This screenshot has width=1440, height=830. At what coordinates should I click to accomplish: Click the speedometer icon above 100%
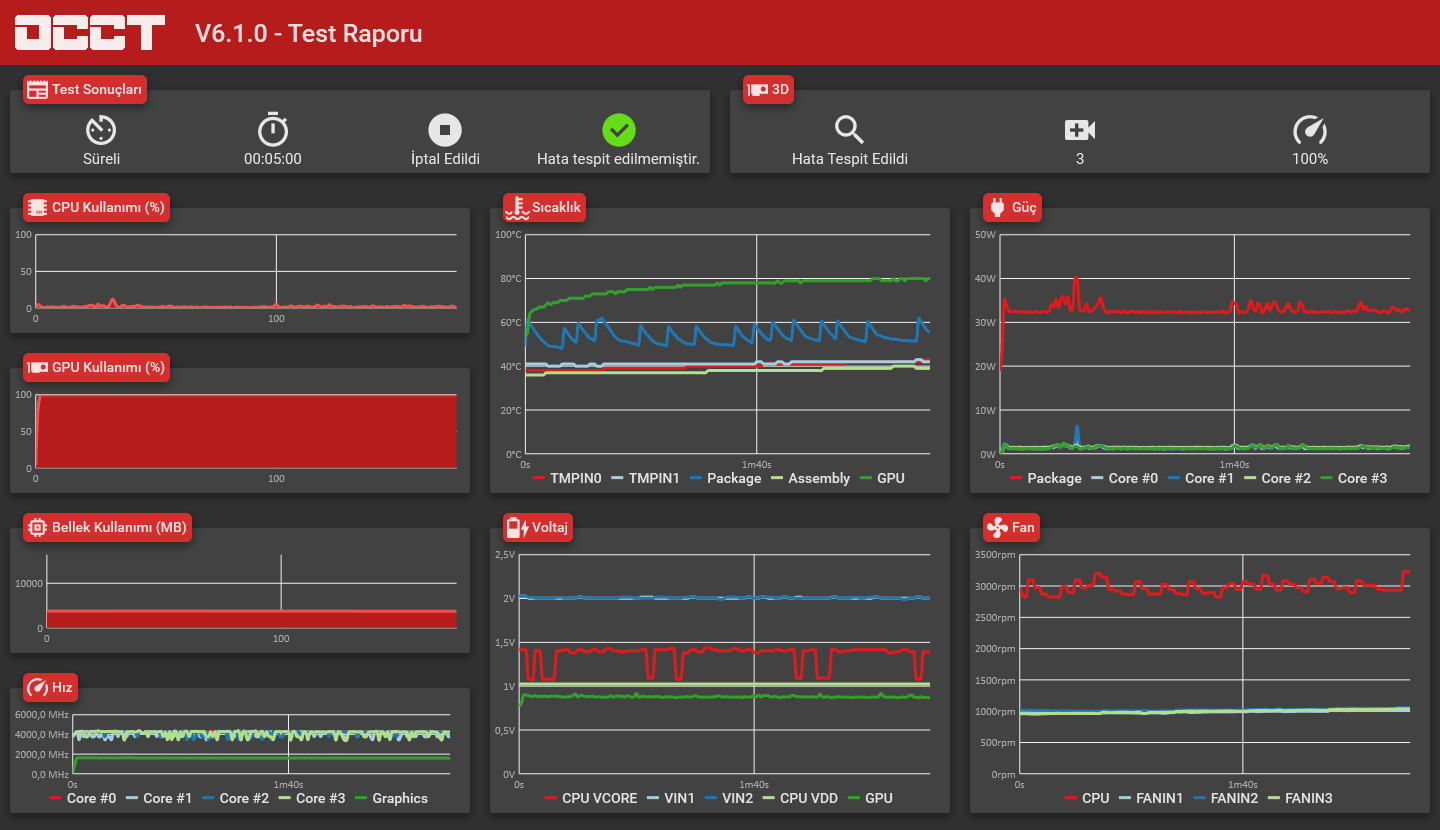point(1310,130)
